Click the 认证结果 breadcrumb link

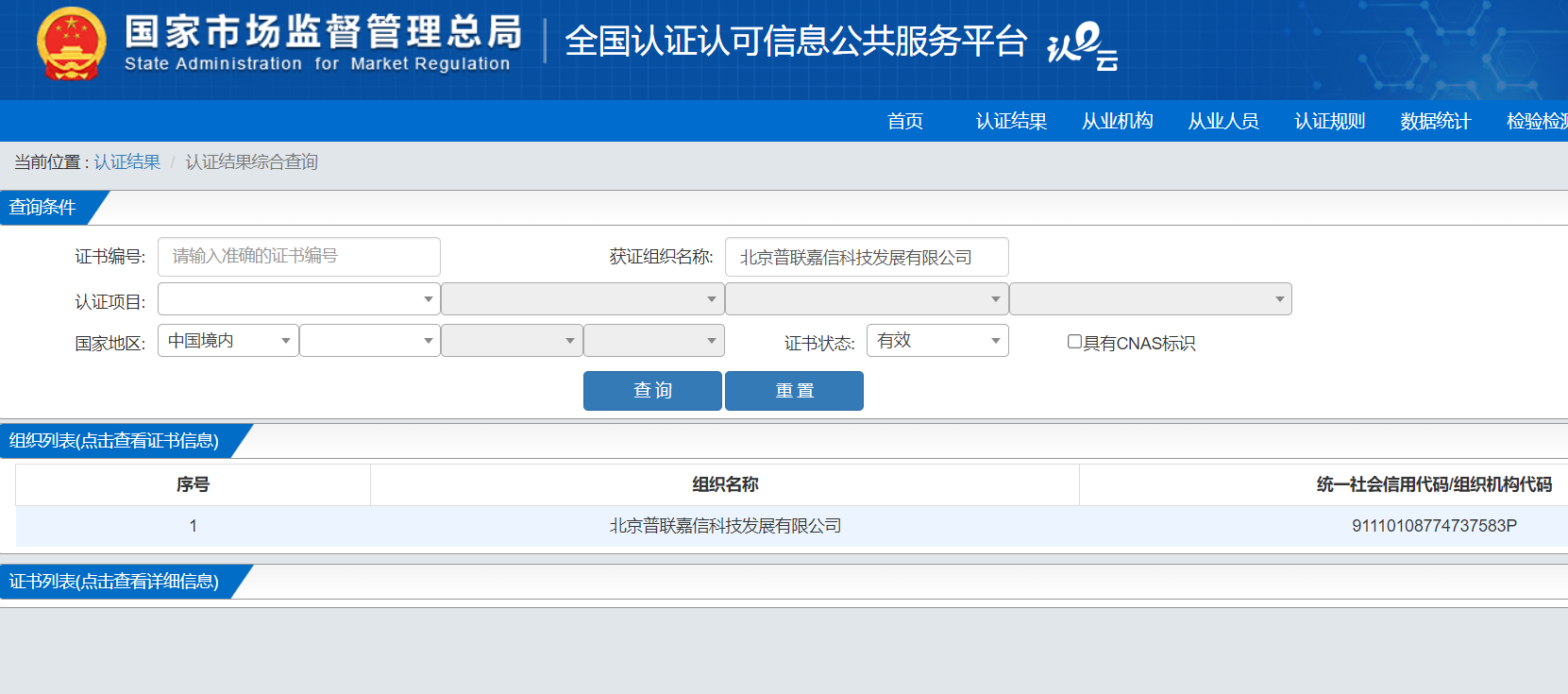pyautogui.click(x=126, y=162)
